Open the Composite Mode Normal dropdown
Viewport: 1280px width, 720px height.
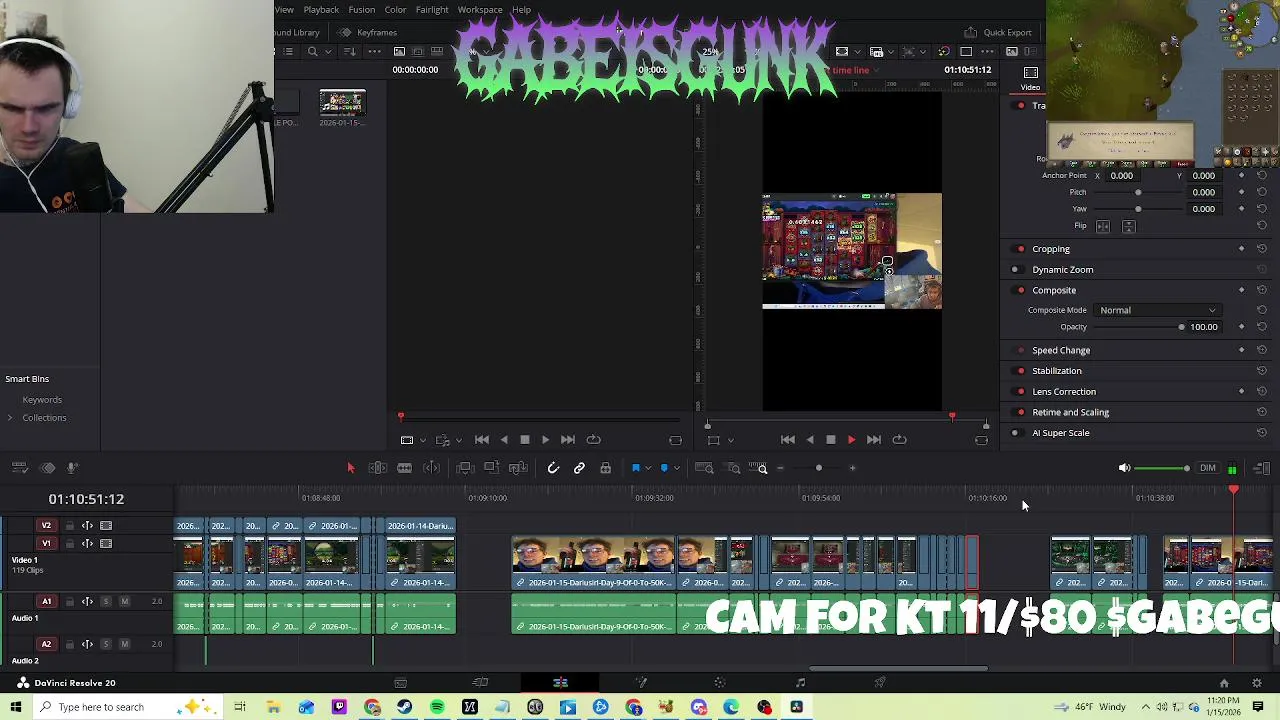1157,310
